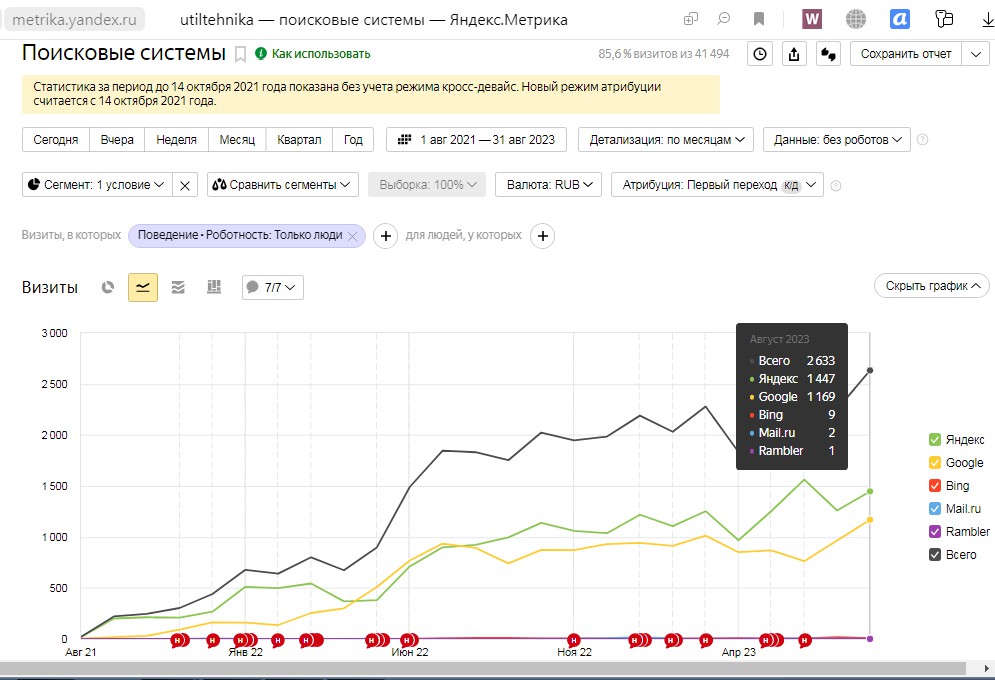The image size is (995, 680).
Task: Select the Неделя period tab
Action: tap(176, 140)
